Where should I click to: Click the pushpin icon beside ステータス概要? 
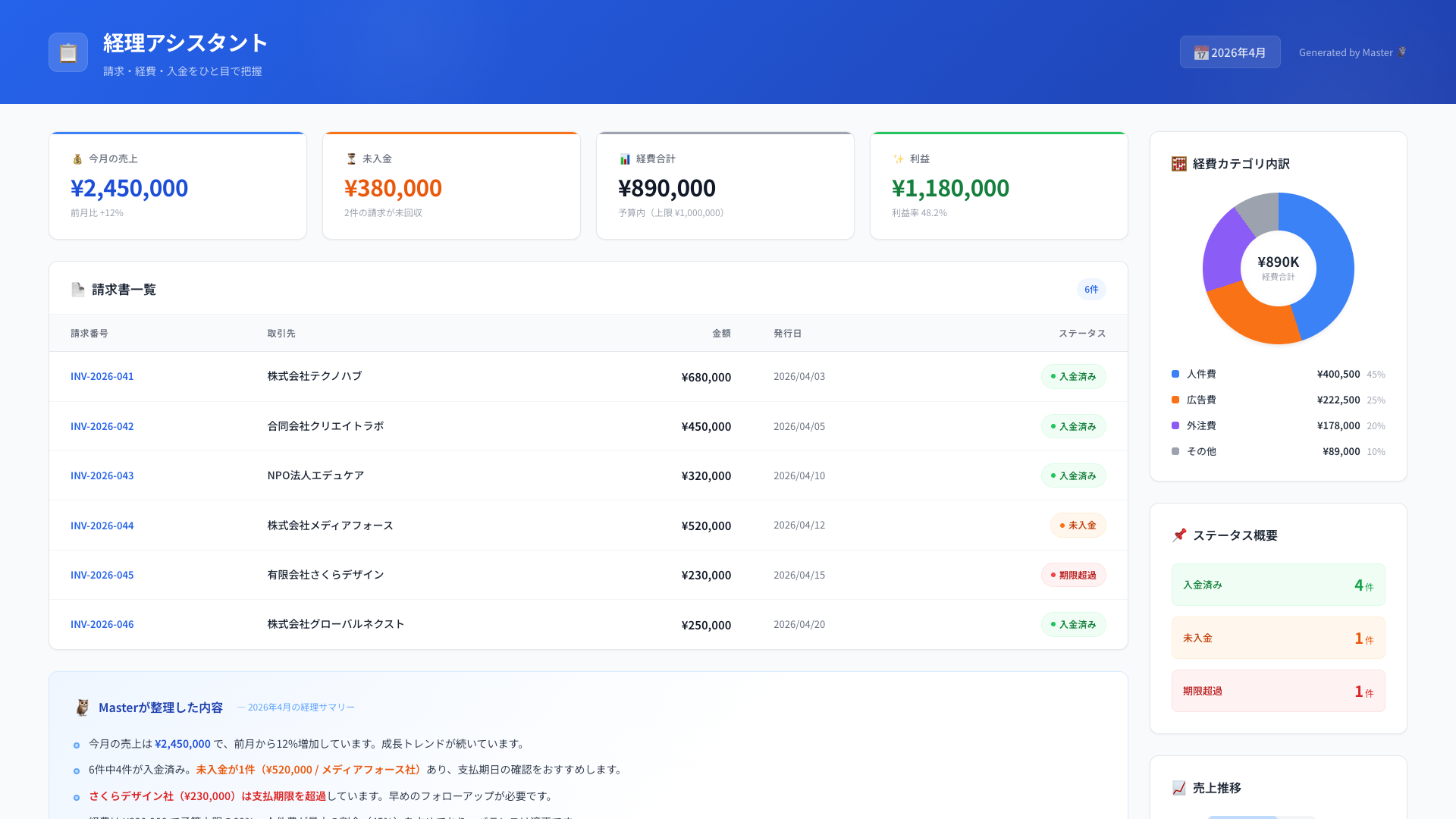coord(1179,535)
